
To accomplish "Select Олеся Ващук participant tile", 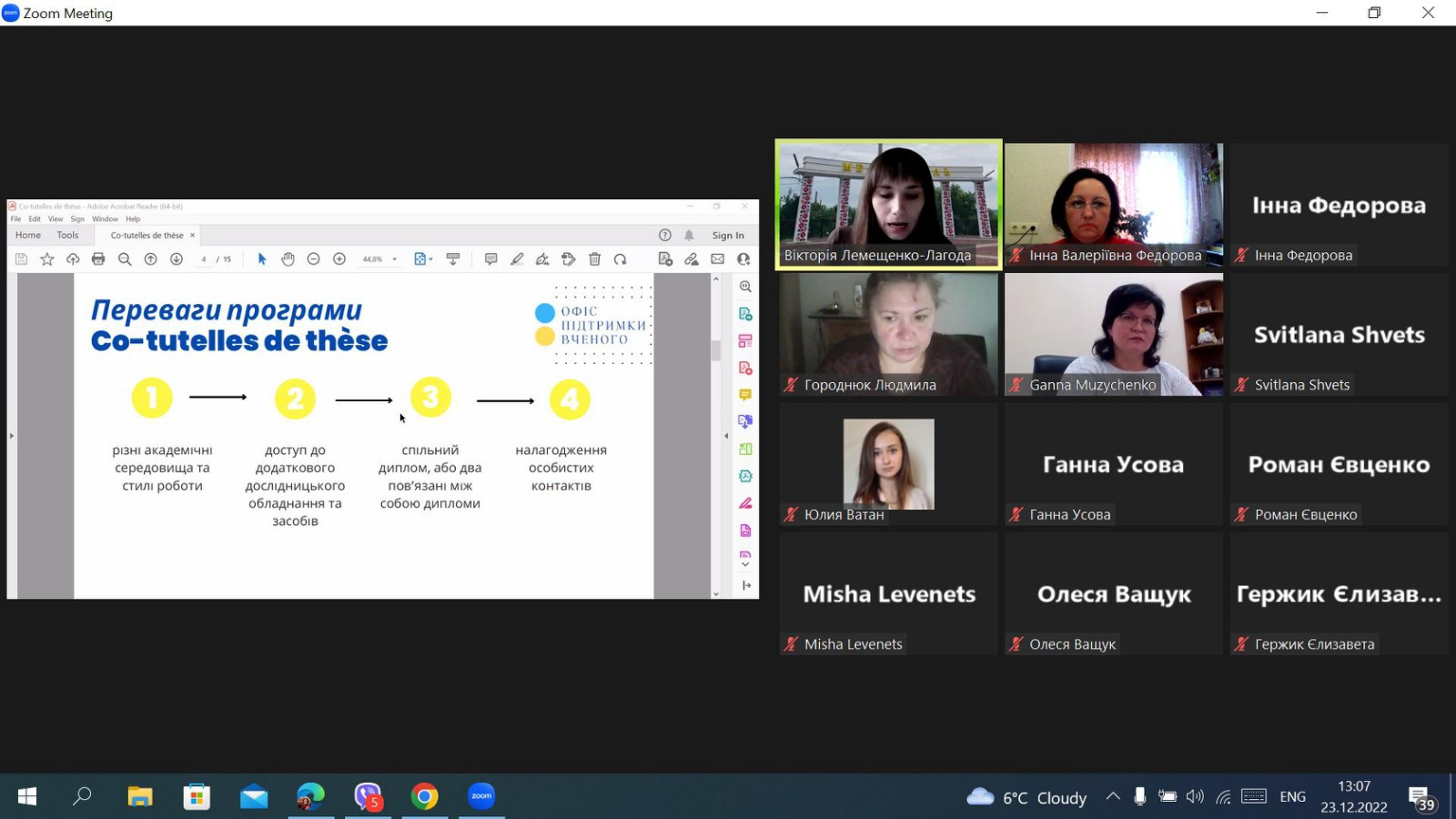I will pyautogui.click(x=1114, y=593).
